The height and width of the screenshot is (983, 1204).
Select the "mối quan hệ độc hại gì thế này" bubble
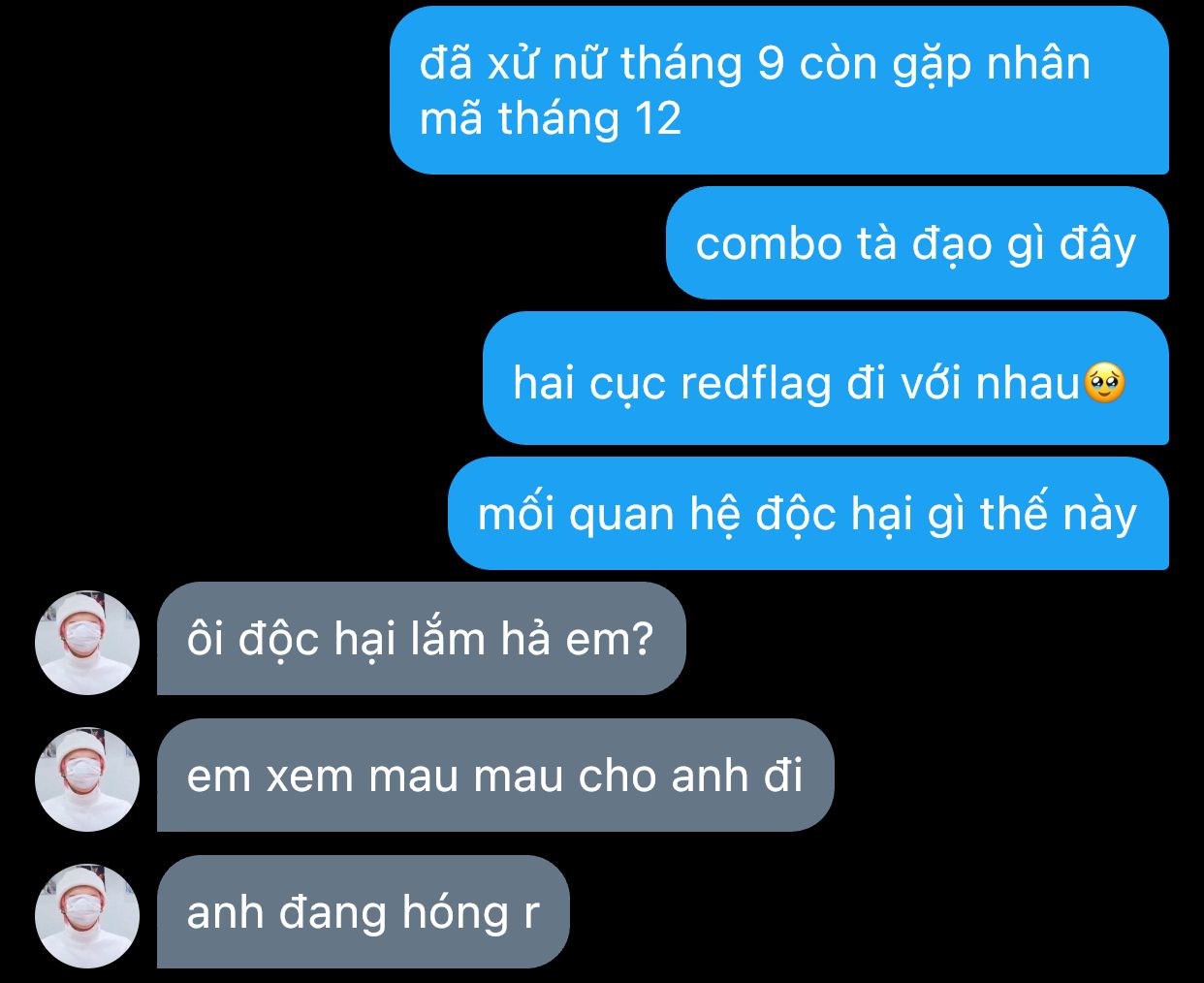pyautogui.click(x=808, y=513)
